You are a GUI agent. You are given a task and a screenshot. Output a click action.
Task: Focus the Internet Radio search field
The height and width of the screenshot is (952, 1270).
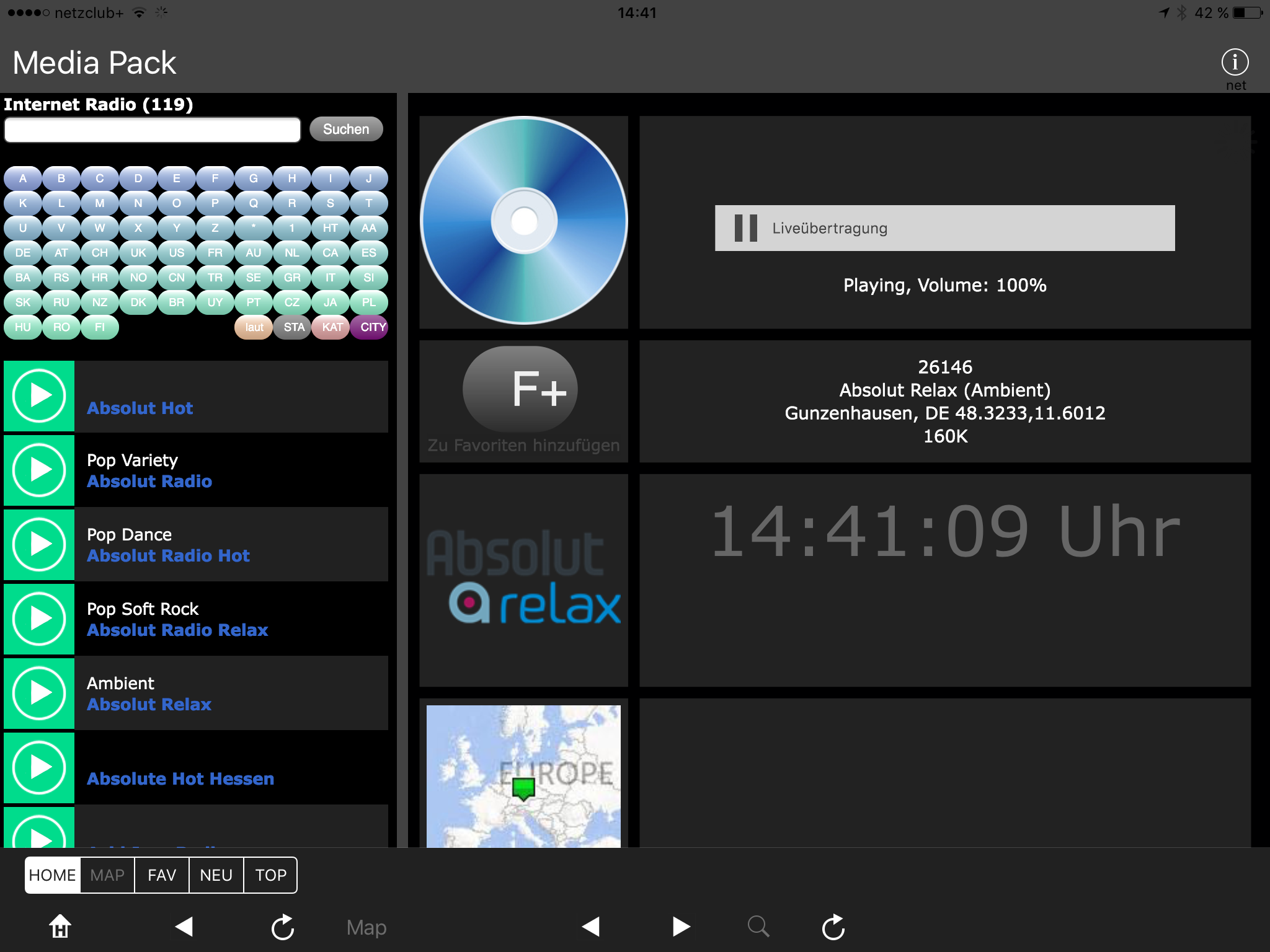[153, 130]
